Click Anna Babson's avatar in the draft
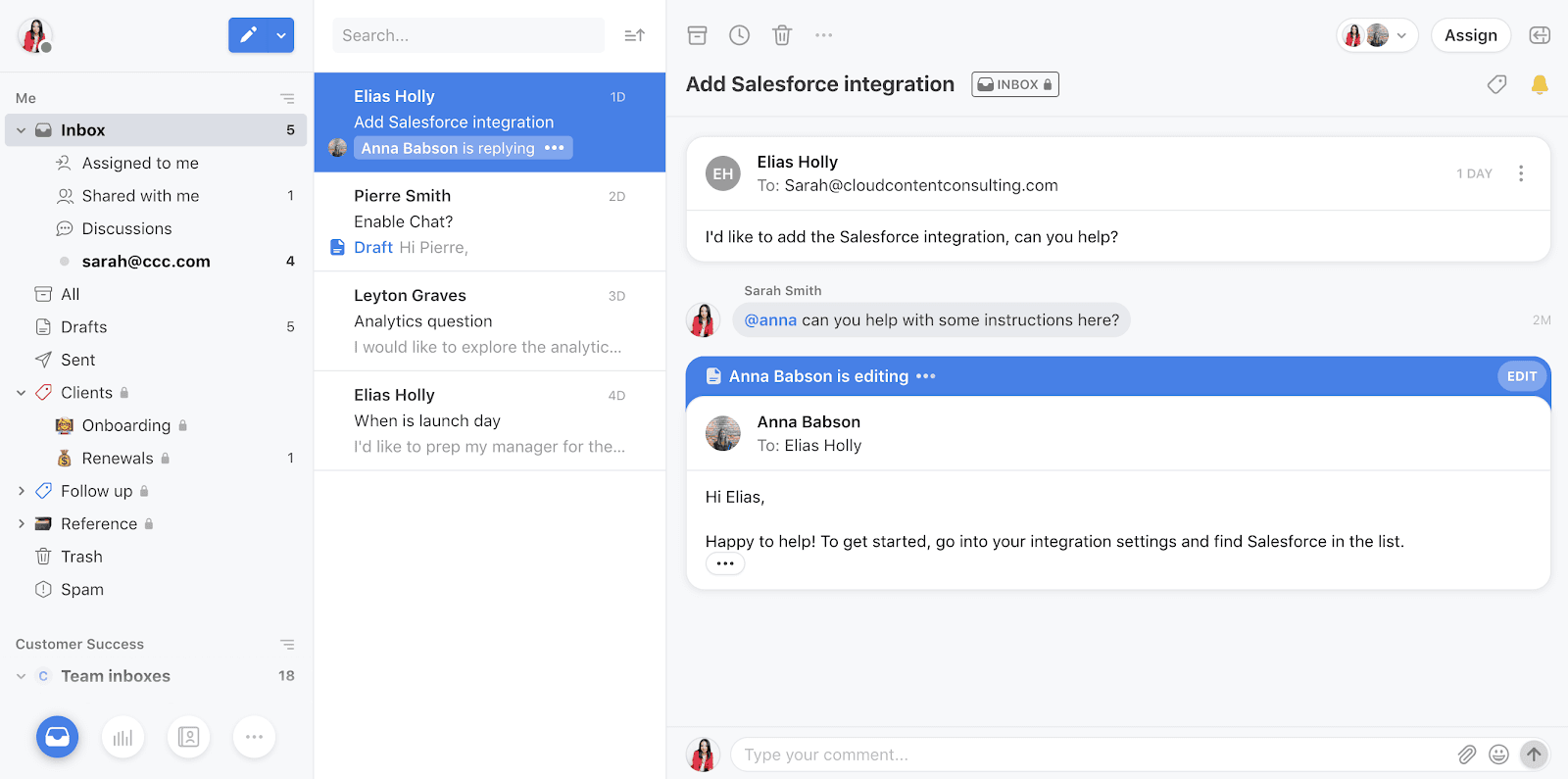 coord(723,433)
